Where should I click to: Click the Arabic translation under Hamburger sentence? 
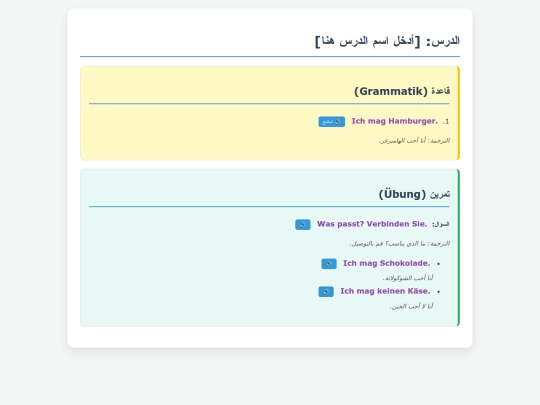(x=414, y=141)
